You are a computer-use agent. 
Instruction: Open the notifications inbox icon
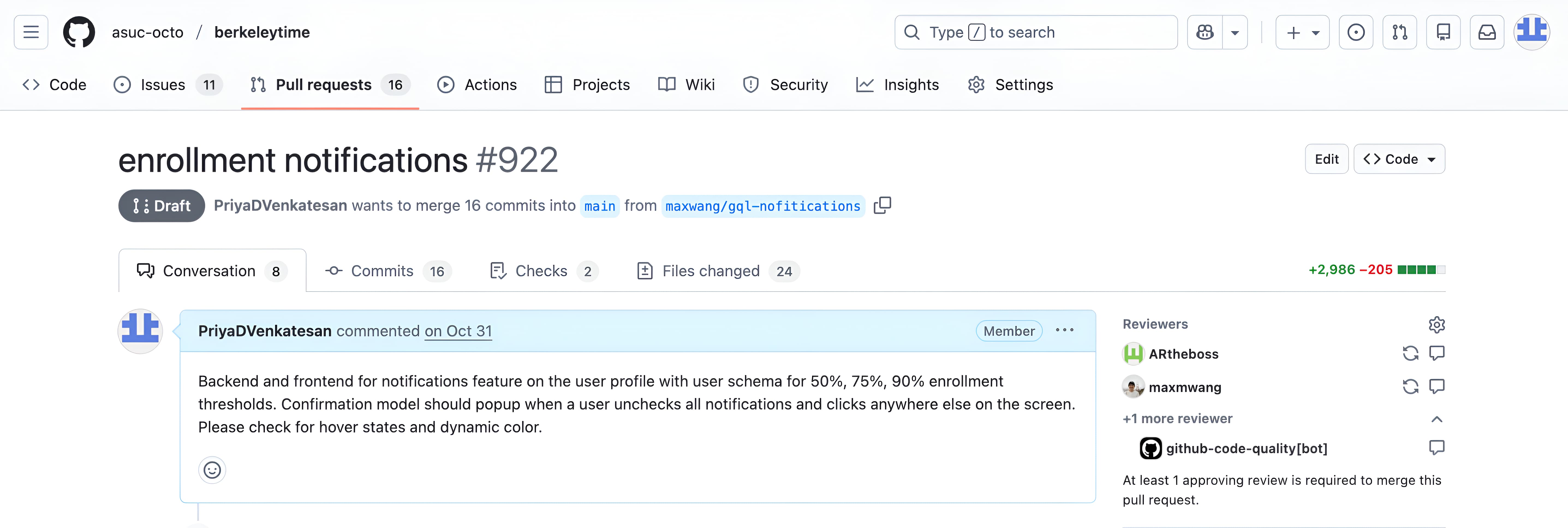tap(1486, 32)
